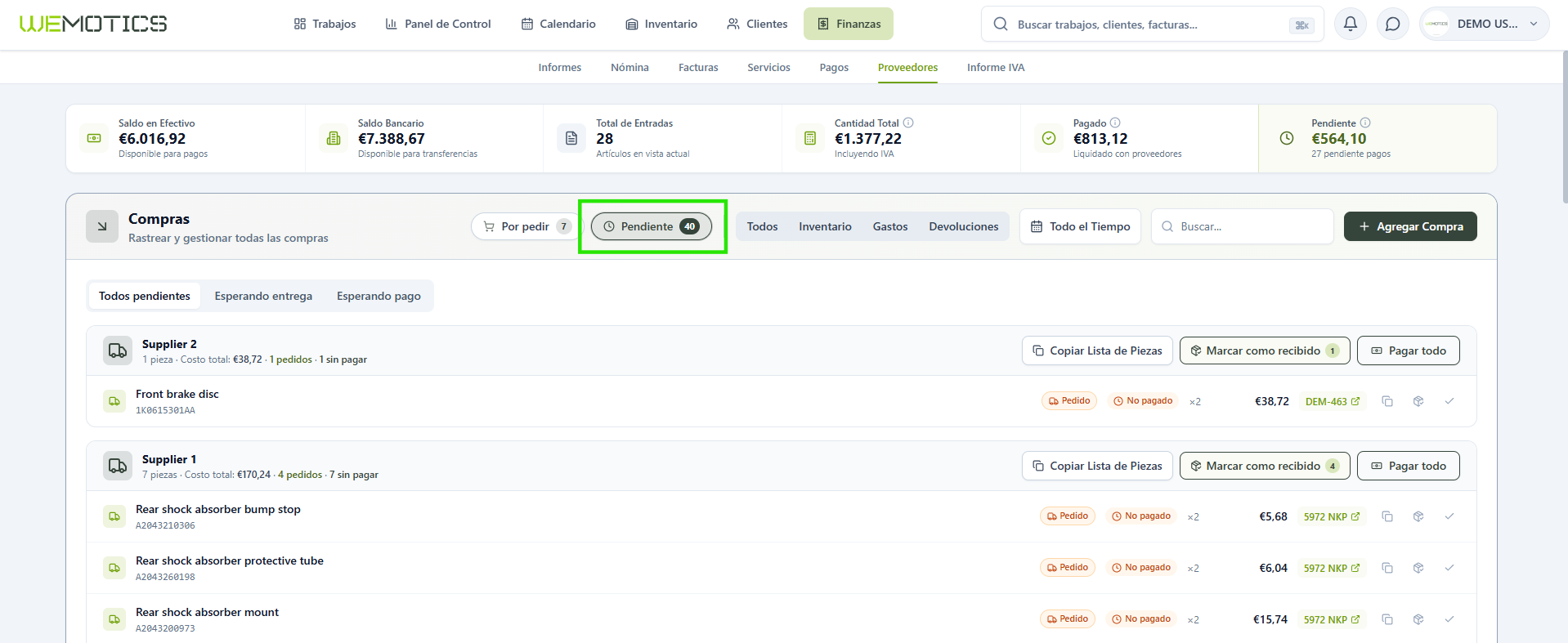Screen dimensions: 1568x643
Task: Copy the Rear shock absorber protective tube
Action: (1387, 568)
